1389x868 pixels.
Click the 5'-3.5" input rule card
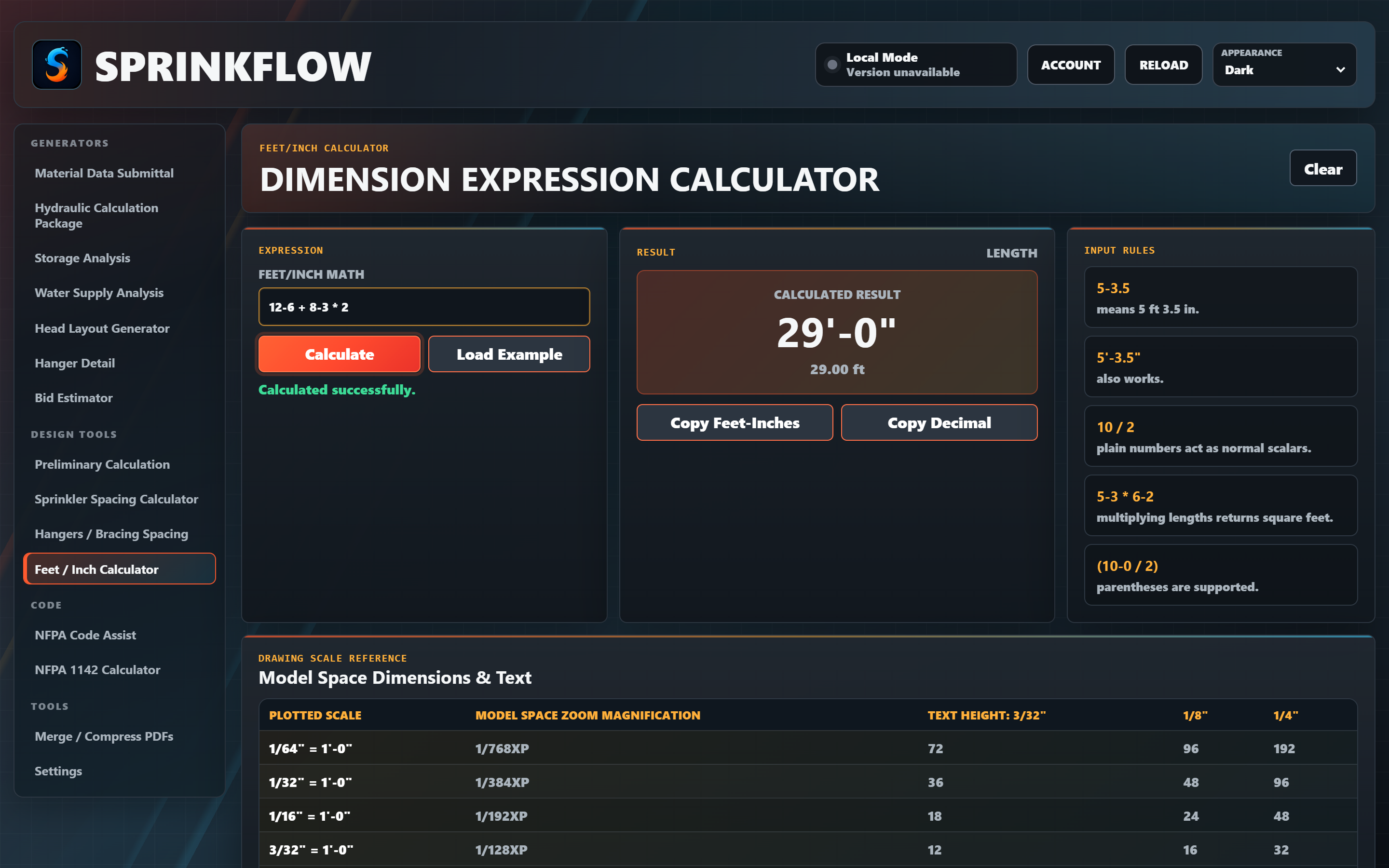[x=1220, y=367]
